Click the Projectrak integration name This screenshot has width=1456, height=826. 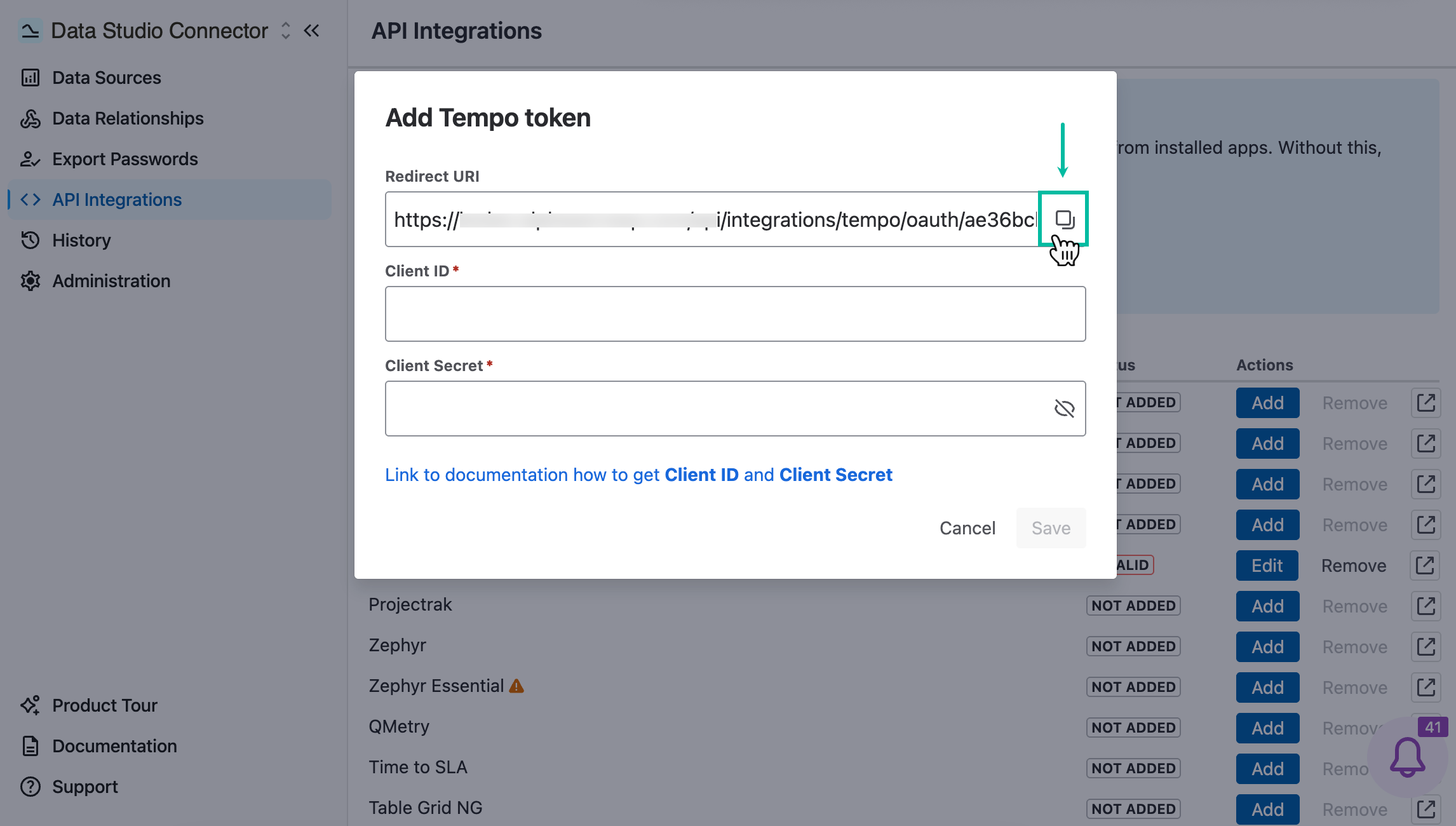pyautogui.click(x=410, y=604)
